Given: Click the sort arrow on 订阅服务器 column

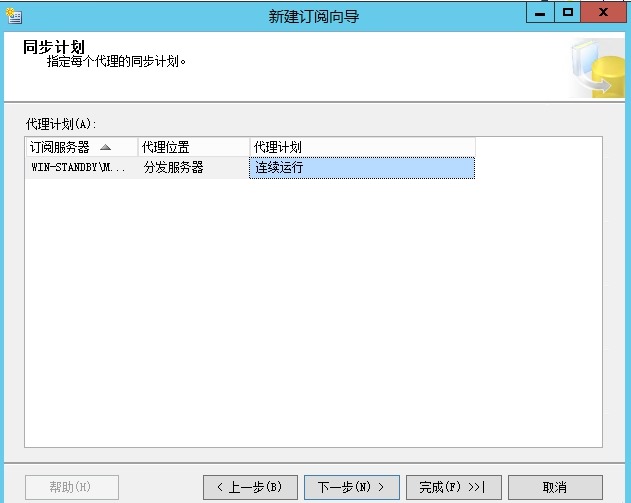Looking at the screenshot, I should (106, 147).
